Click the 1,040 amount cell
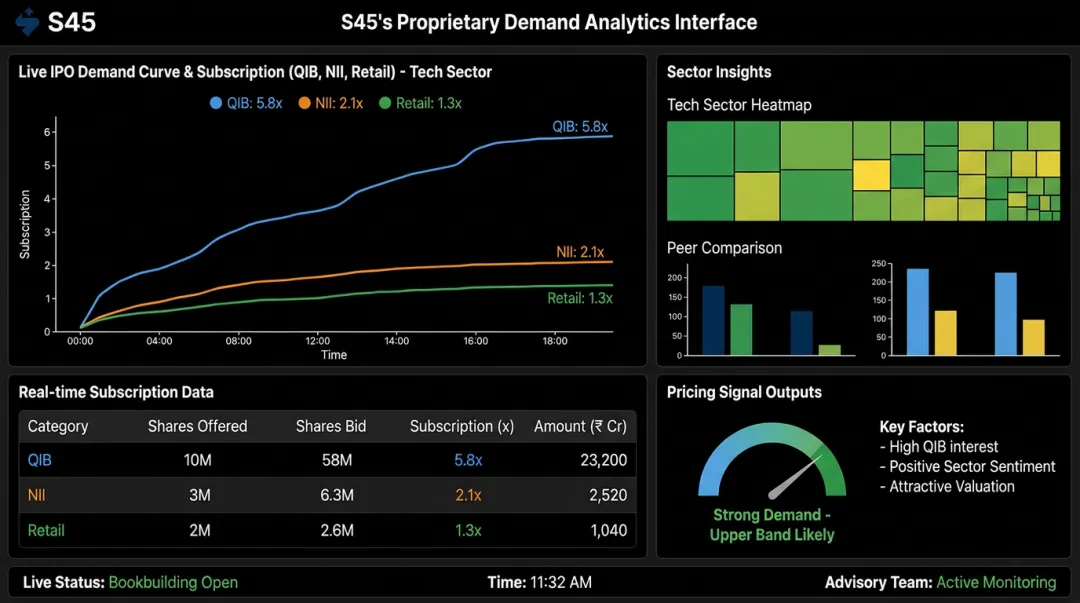The image size is (1080, 603). click(609, 531)
